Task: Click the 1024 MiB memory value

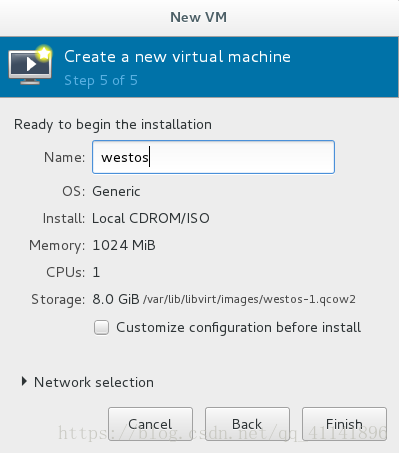Action: (x=124, y=245)
